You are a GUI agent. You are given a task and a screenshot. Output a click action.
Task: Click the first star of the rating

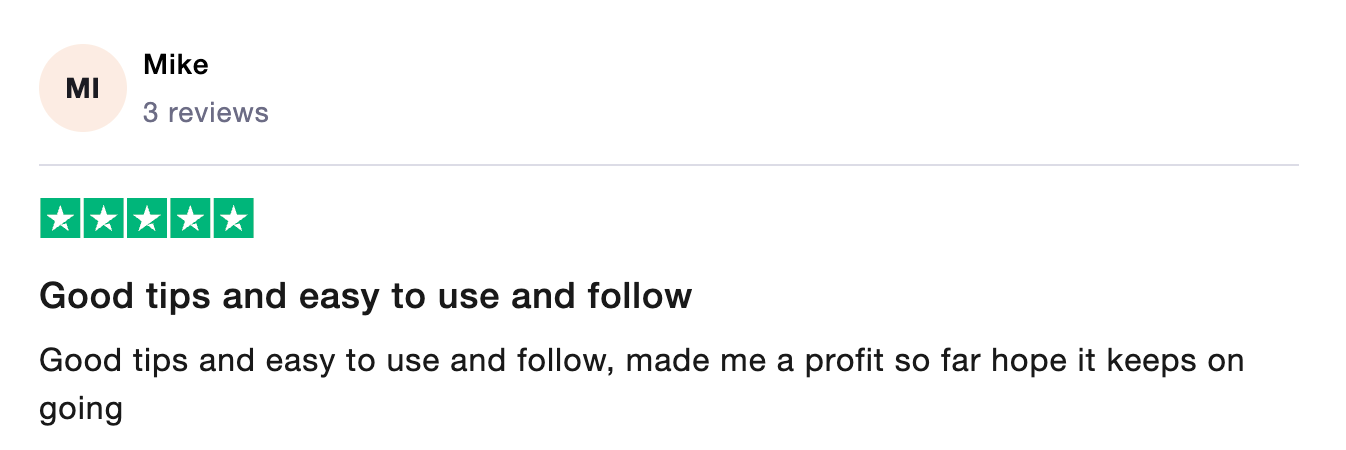coord(60,219)
